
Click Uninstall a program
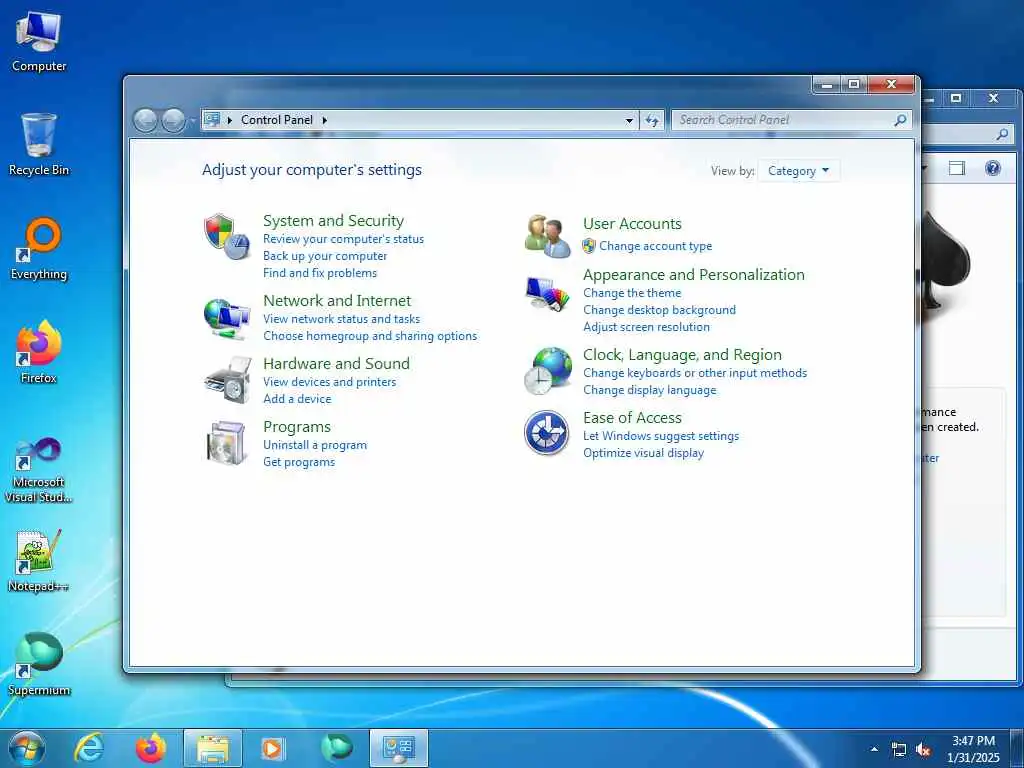(x=315, y=445)
